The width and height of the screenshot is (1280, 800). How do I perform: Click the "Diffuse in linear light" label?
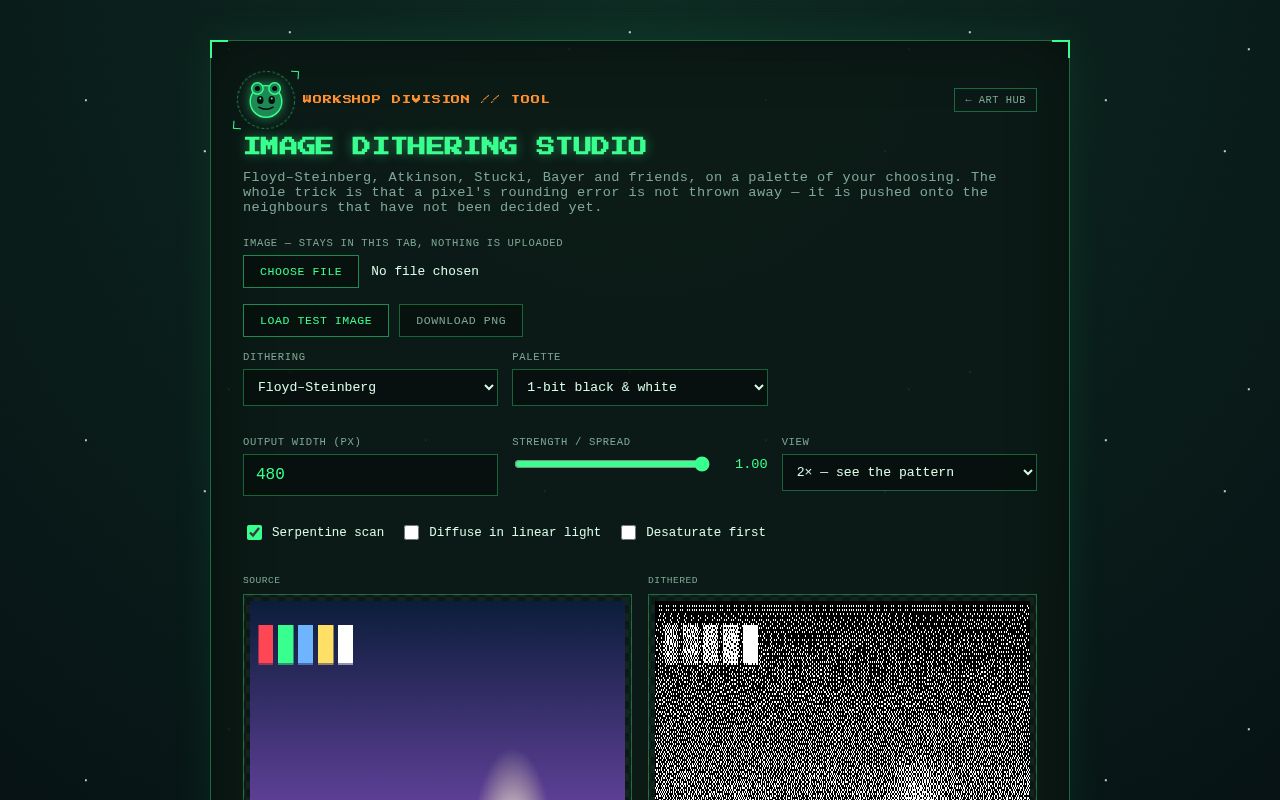(x=515, y=532)
